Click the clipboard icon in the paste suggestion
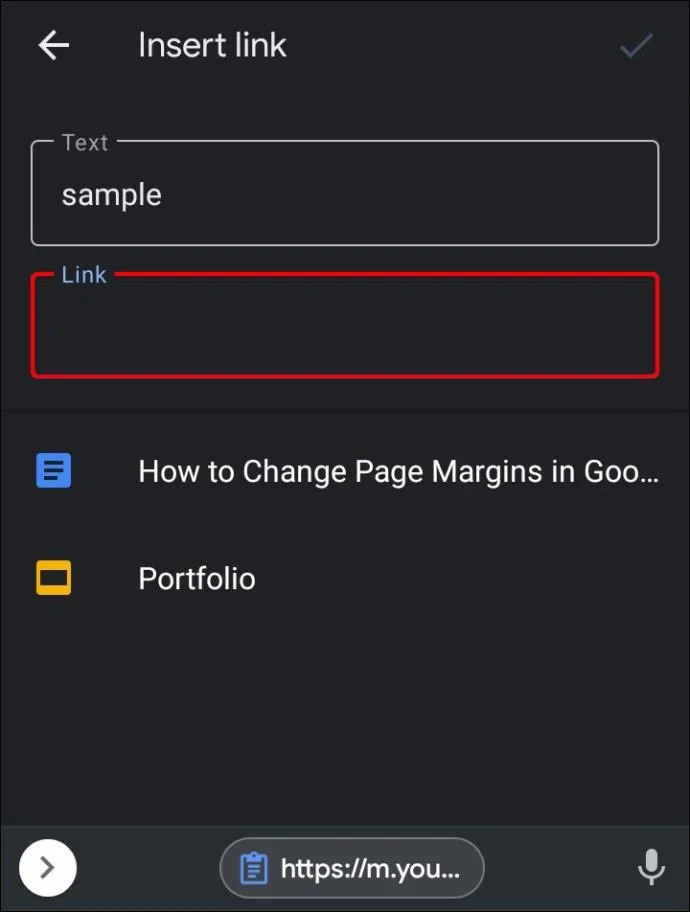Screen dimensions: 690x912 coord(254,868)
